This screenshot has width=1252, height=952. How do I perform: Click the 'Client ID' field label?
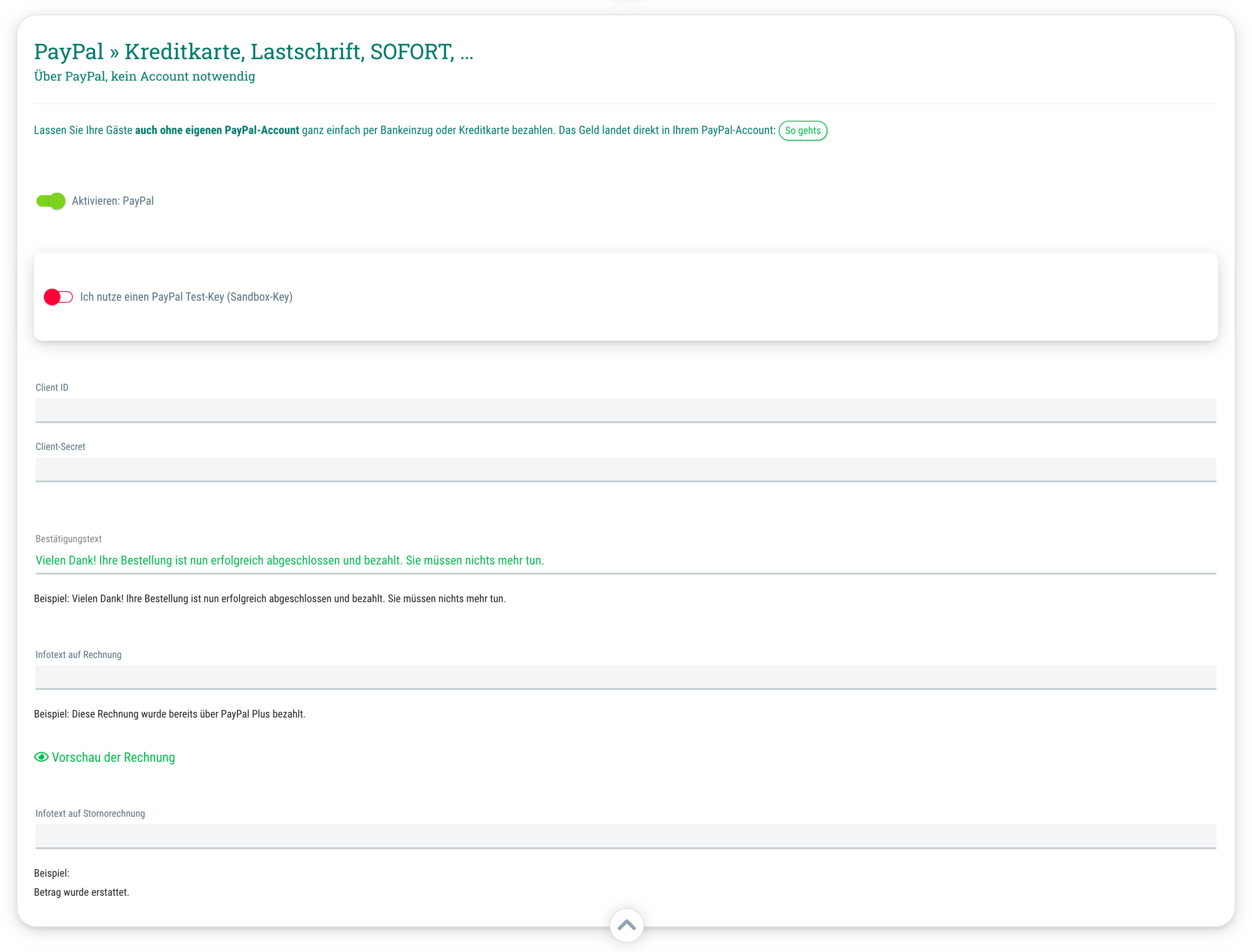(x=52, y=388)
